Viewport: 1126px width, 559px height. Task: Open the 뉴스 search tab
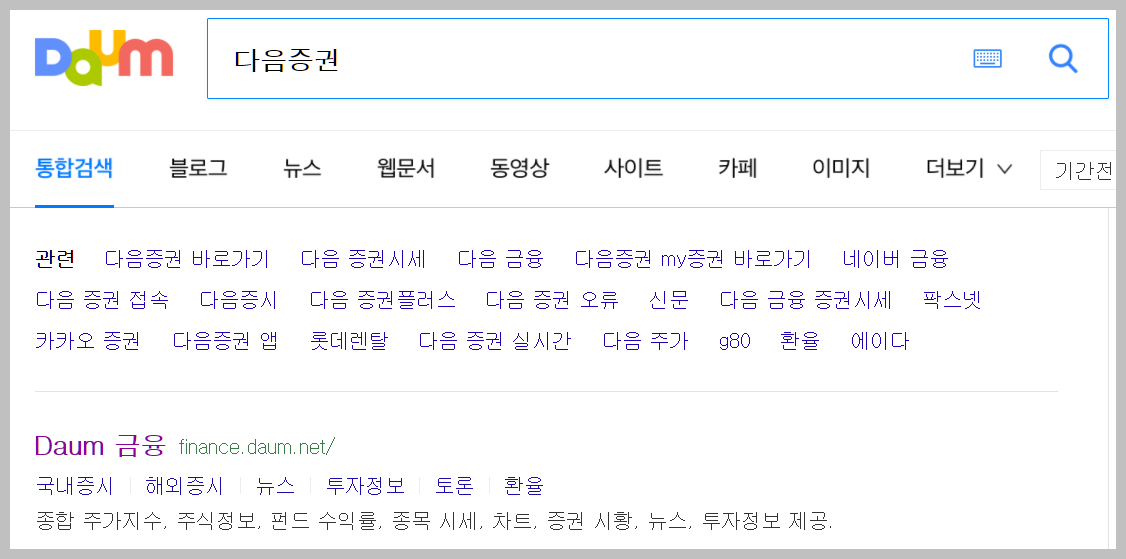302,169
